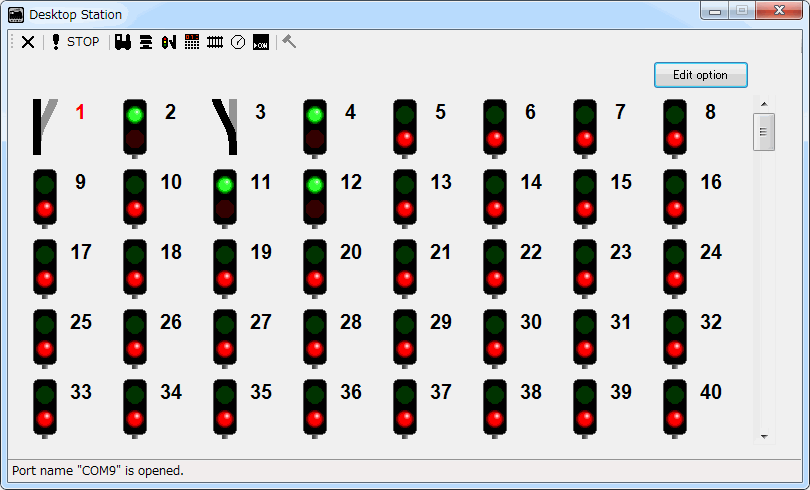Click the Edit option button
Viewport: 810px width, 490px height.
point(700,75)
